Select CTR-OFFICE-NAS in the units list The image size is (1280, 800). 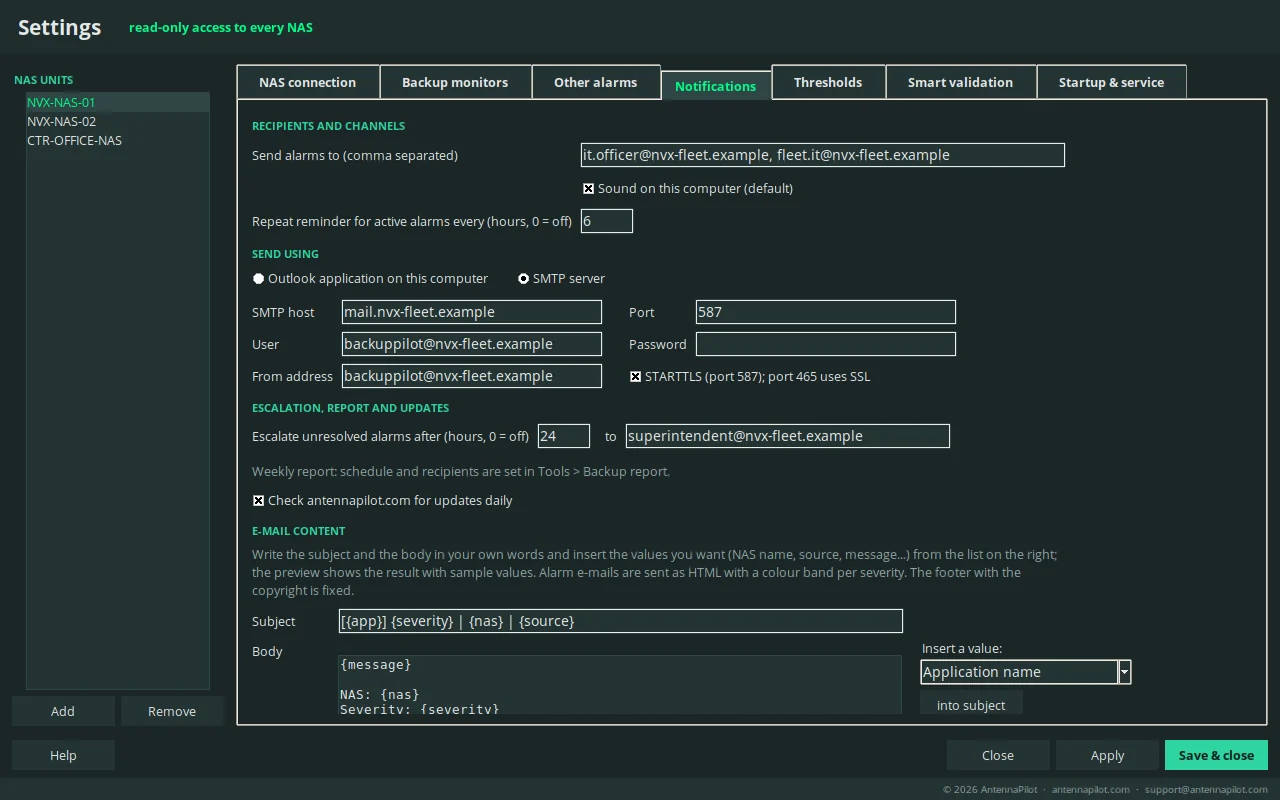point(118,140)
